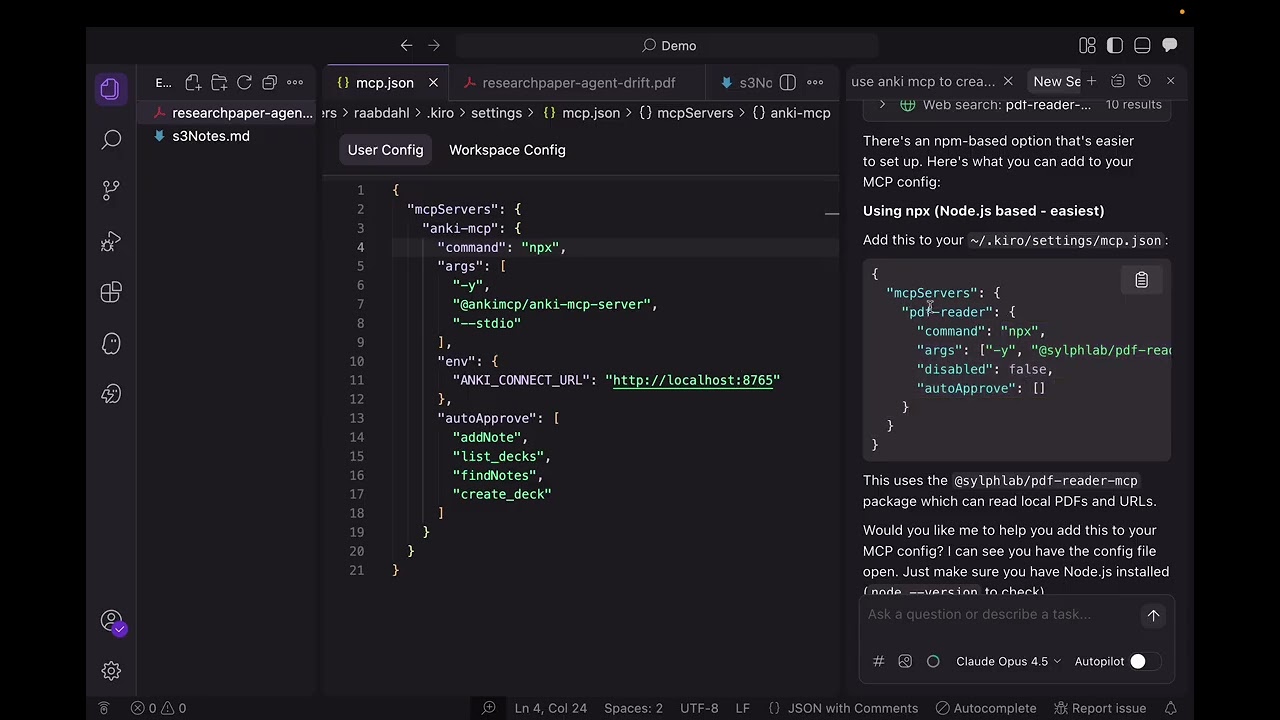
Task: Switch to the New Session chat tab
Action: pos(1057,81)
